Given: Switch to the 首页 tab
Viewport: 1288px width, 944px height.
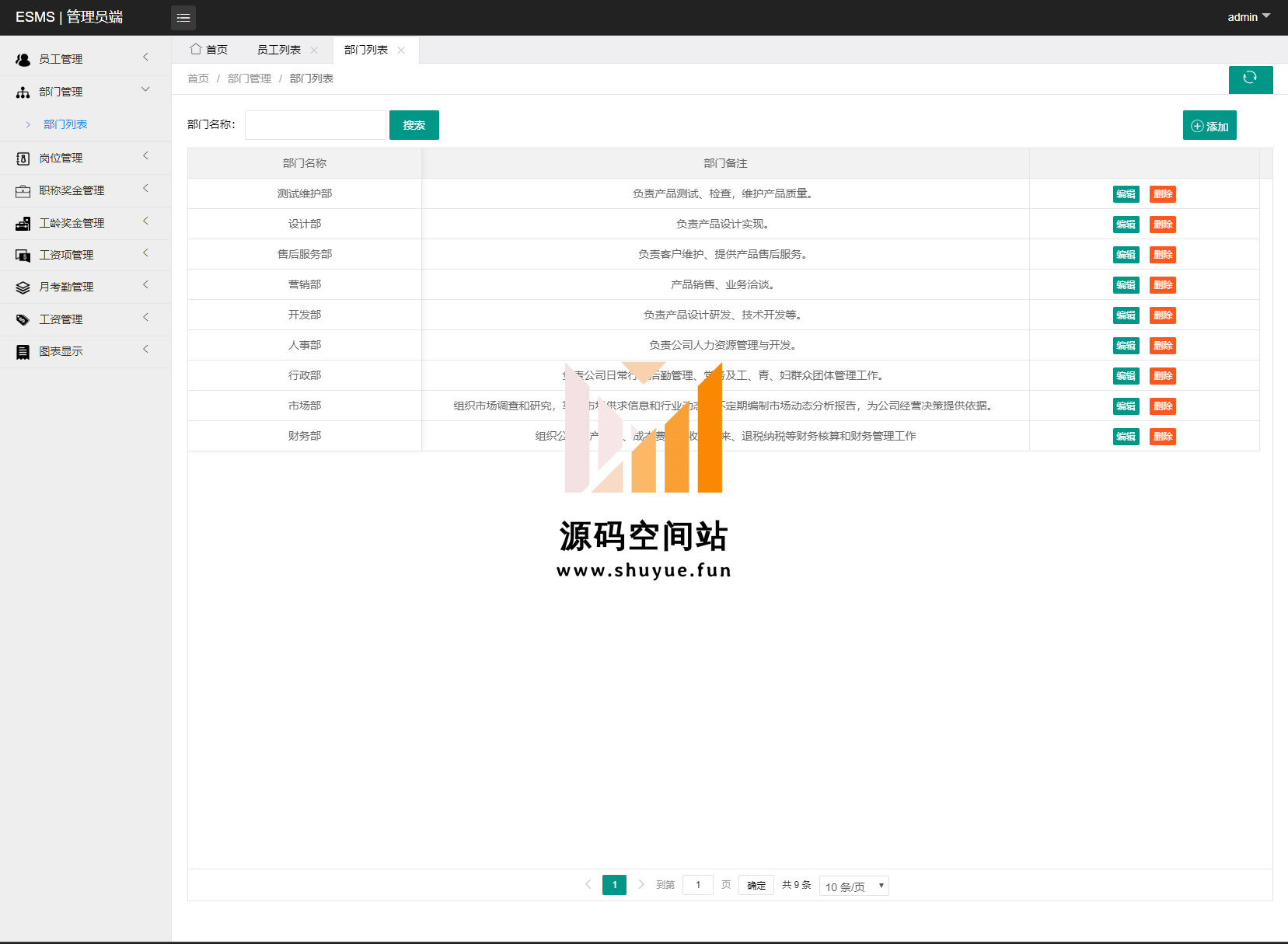Looking at the screenshot, I should [x=209, y=50].
